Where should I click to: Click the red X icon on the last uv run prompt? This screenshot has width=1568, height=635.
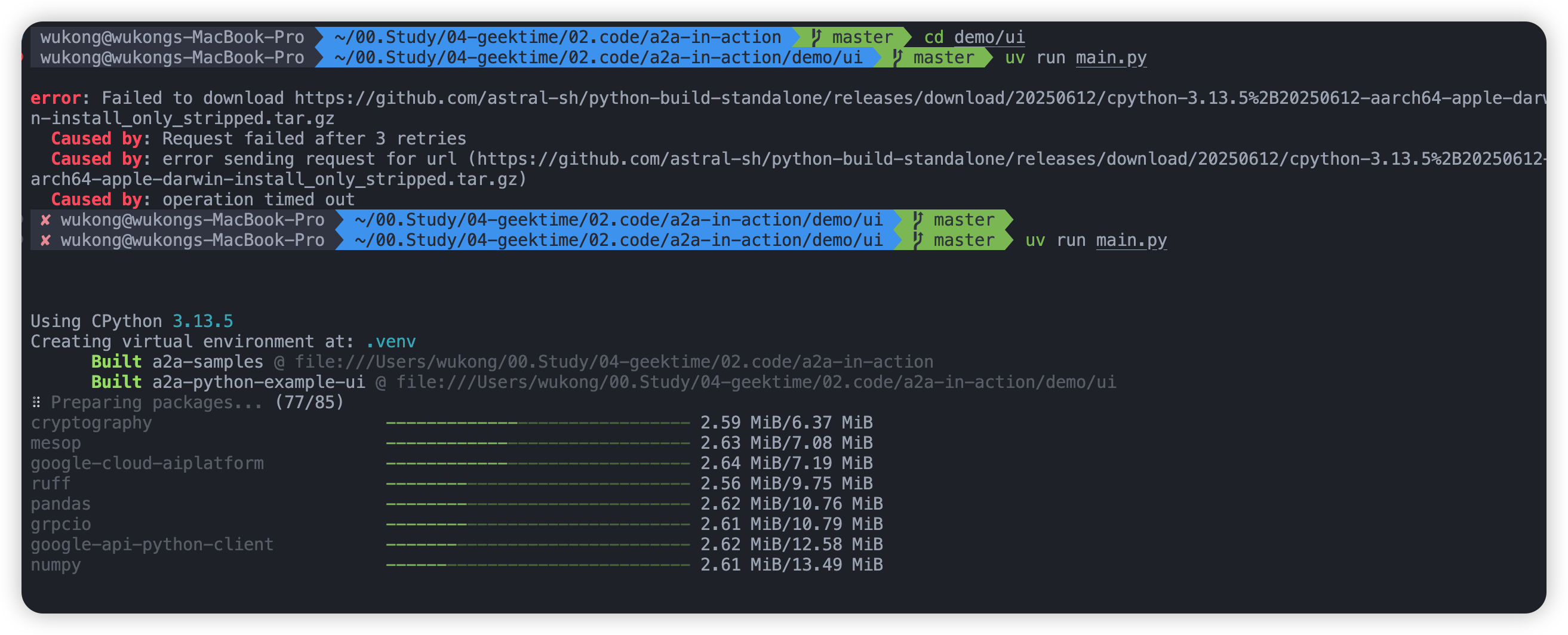(x=45, y=241)
